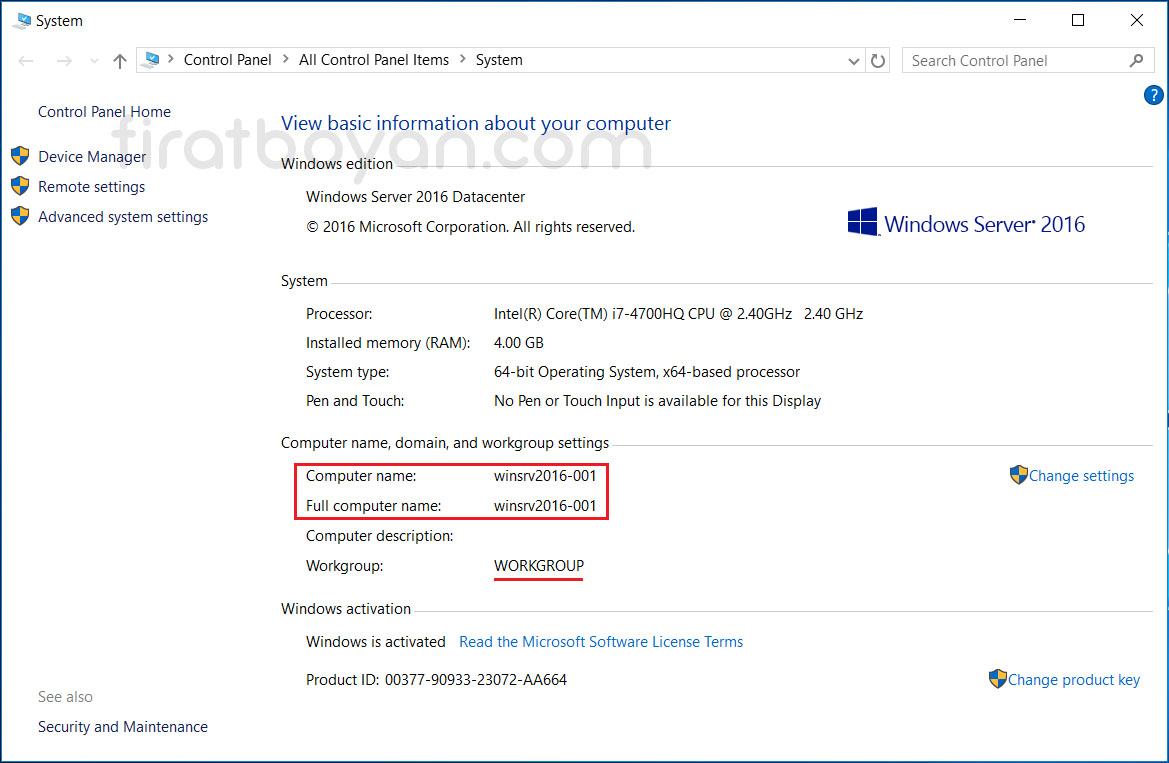Open Security and Maintenance link
The height and width of the screenshot is (763, 1169).
click(x=123, y=726)
